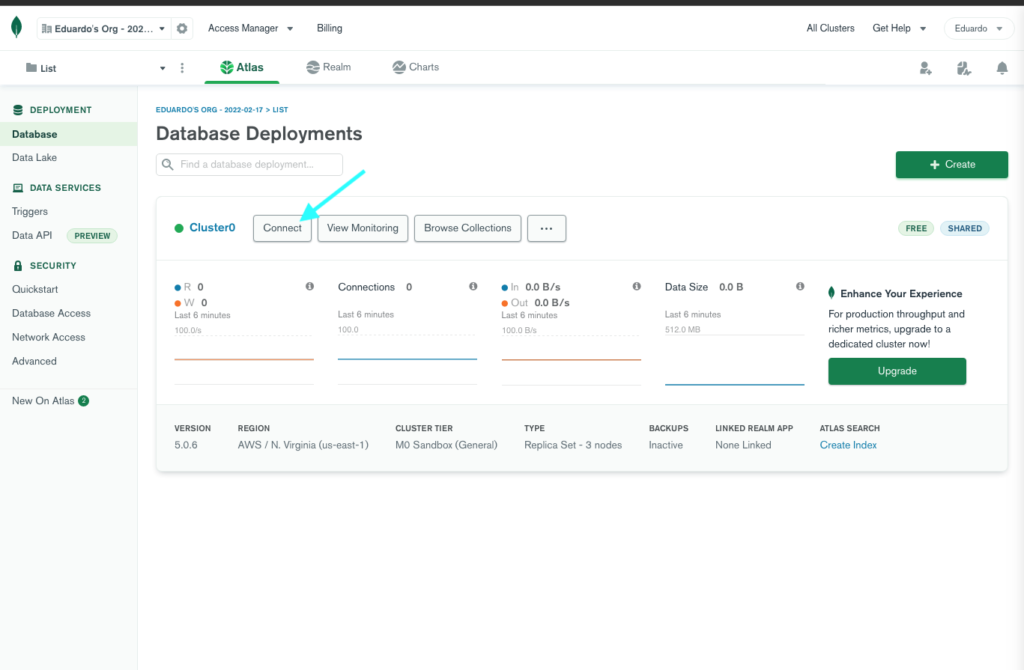Click the Create Index link
Viewport: 1024px width, 670px height.
coord(848,445)
